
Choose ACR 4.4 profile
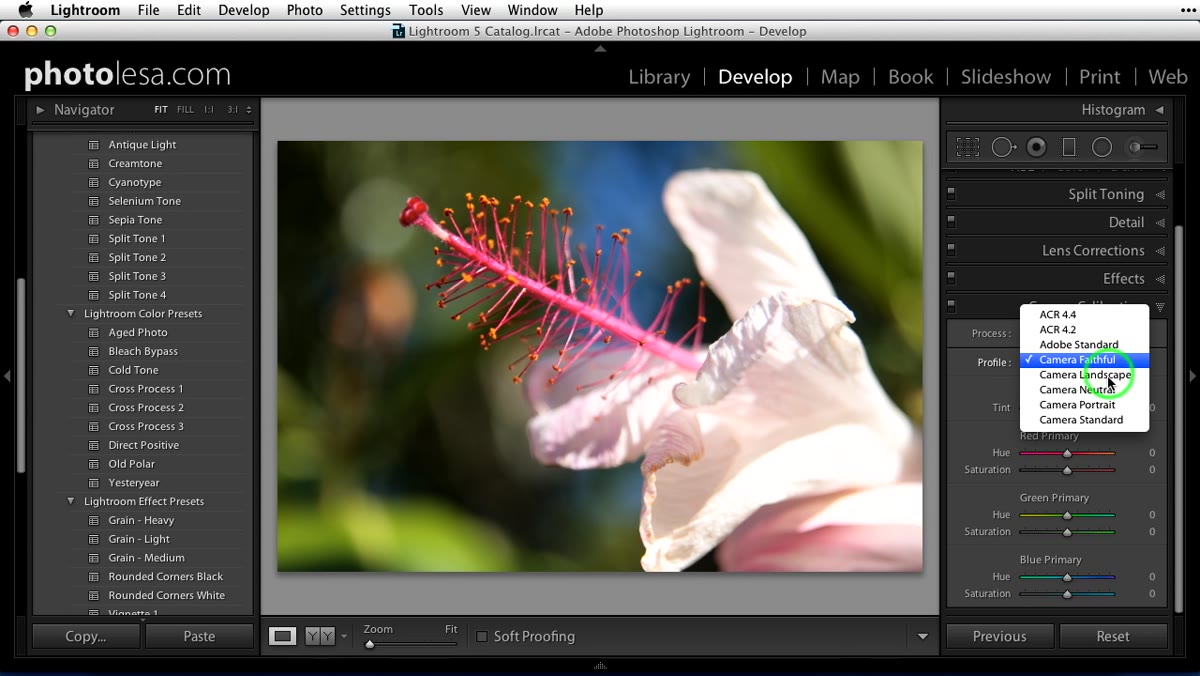pos(1084,315)
